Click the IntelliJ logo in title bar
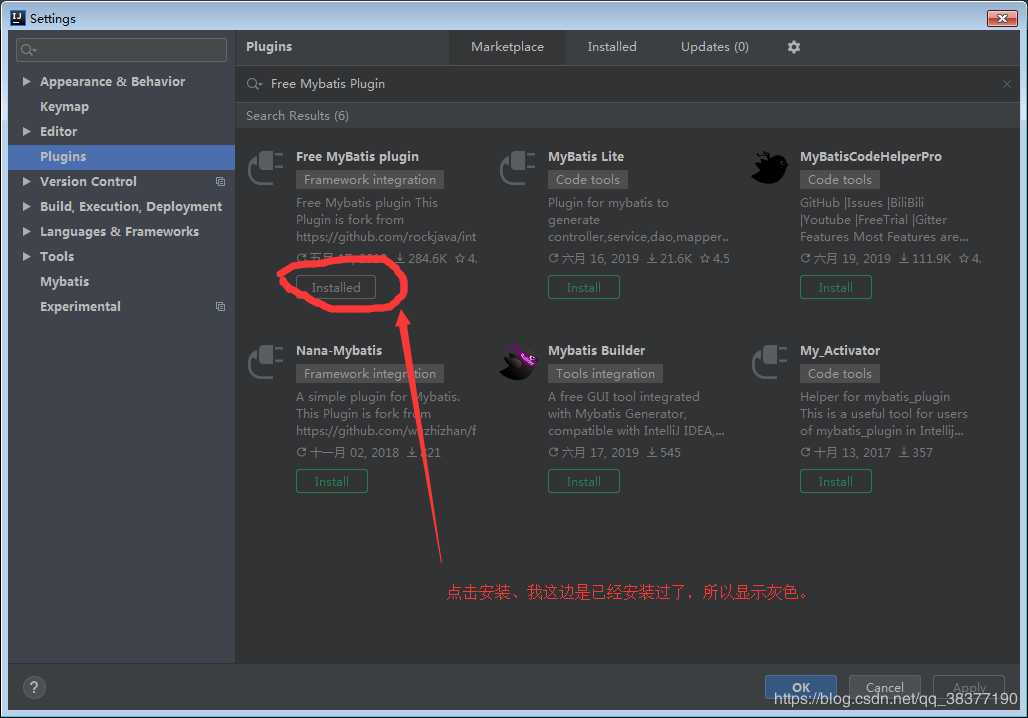The image size is (1028, 718). coord(18,18)
